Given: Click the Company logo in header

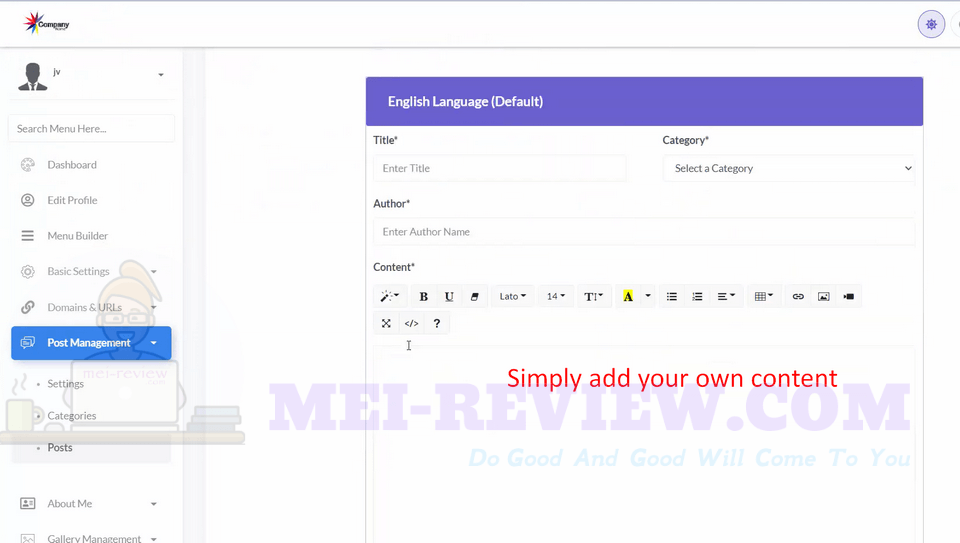Looking at the screenshot, I should pyautogui.click(x=47, y=23).
